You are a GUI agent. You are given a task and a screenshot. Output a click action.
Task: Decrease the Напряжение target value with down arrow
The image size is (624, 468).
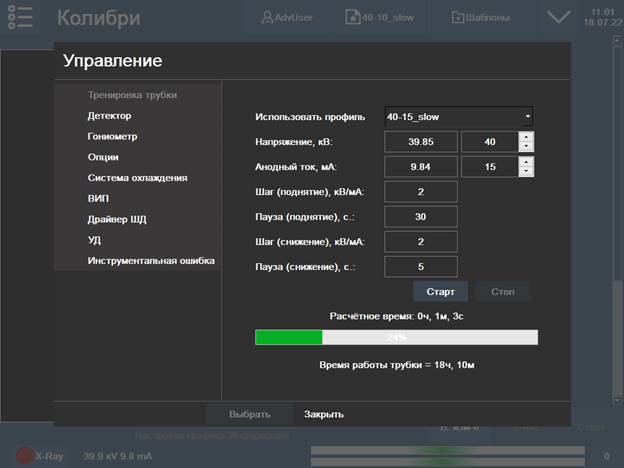[x=526, y=146]
